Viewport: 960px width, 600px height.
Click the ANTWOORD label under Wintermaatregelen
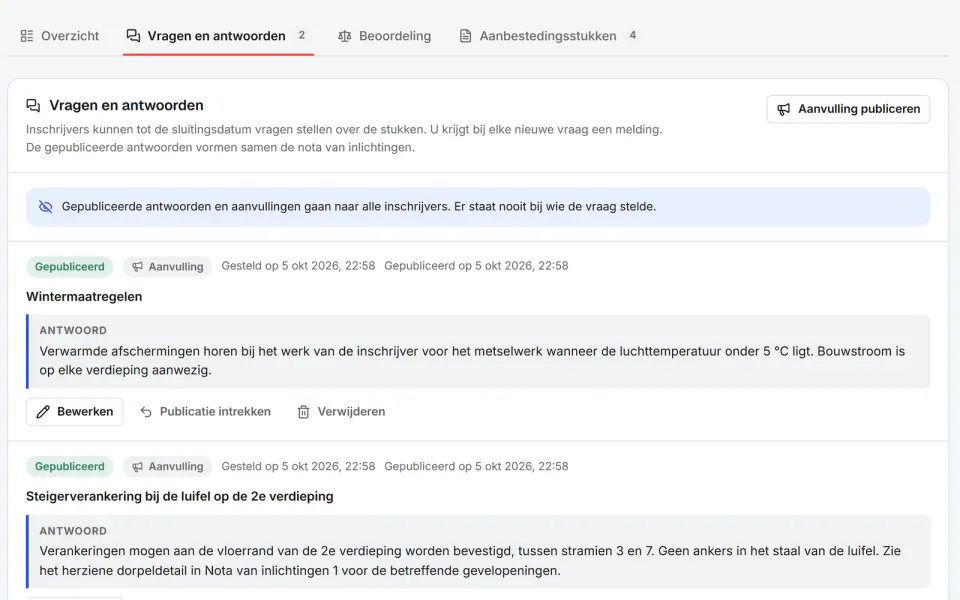coord(73,331)
